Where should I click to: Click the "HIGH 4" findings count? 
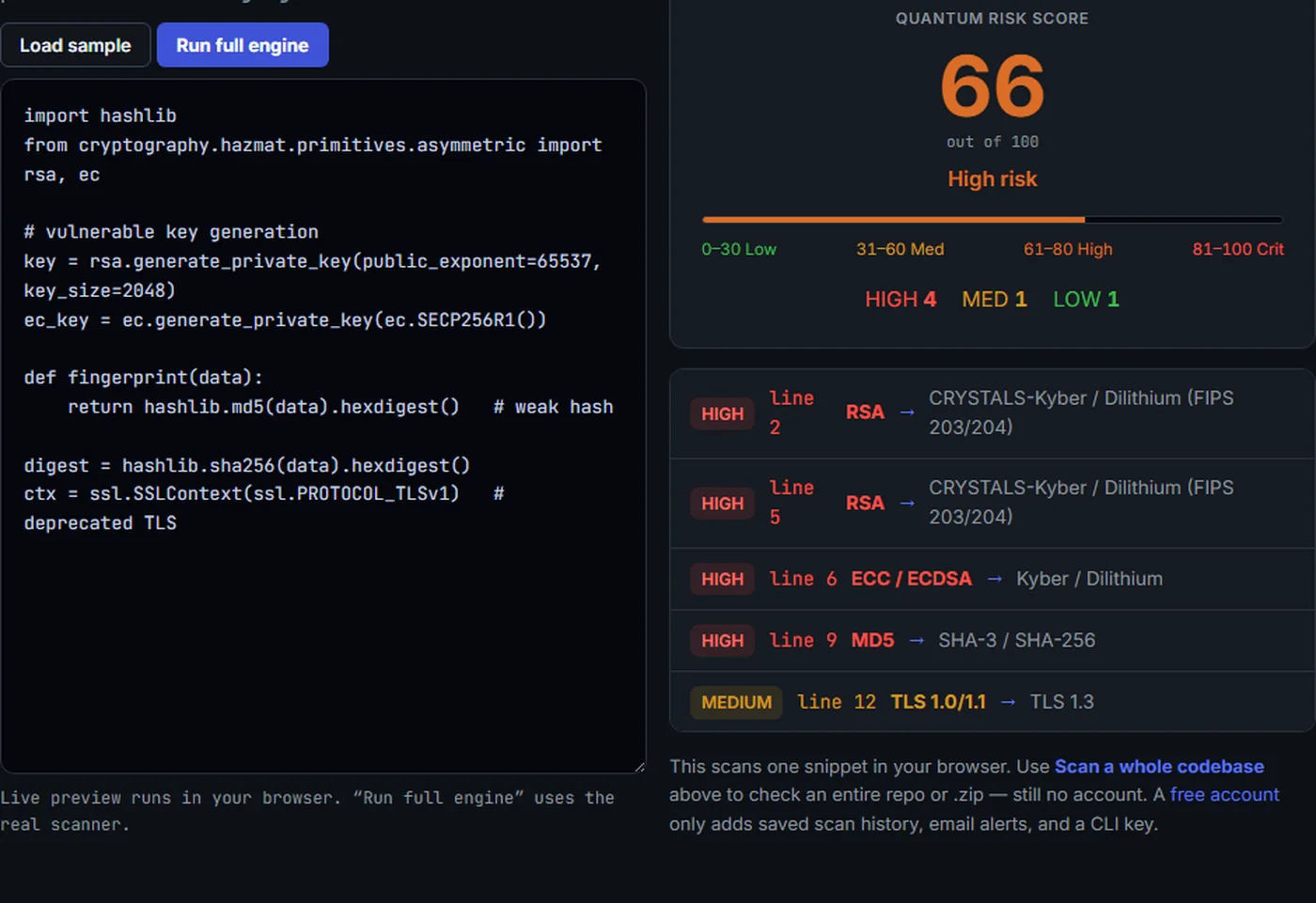click(901, 300)
